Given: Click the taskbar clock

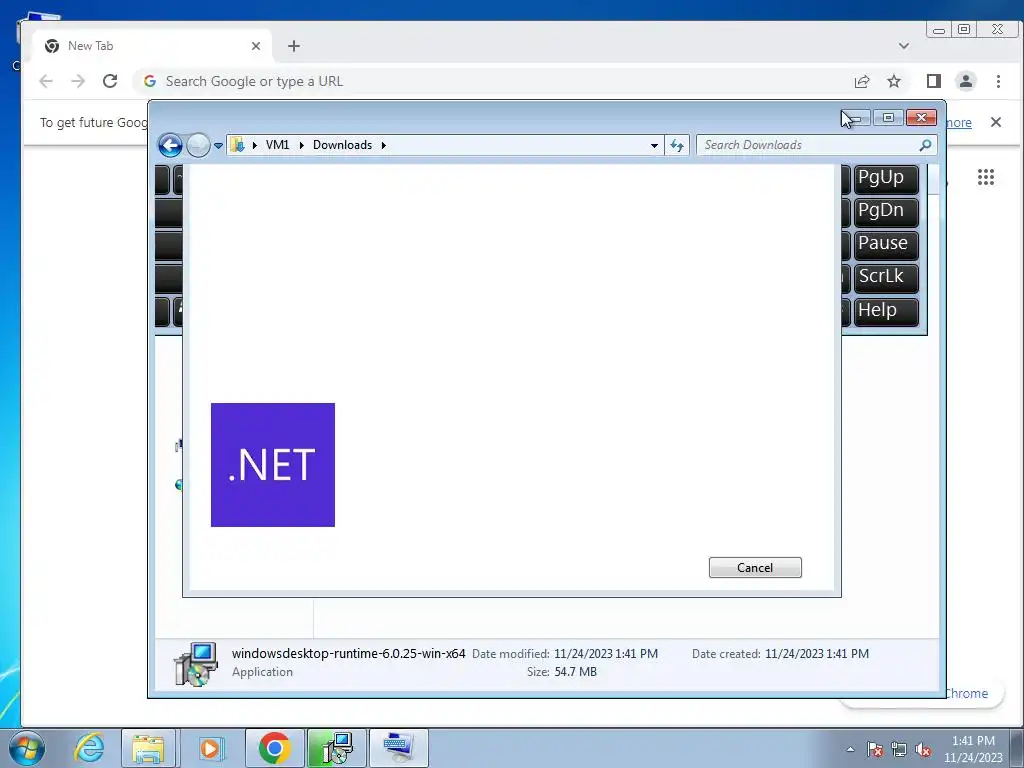Looking at the screenshot, I should pos(973,749).
